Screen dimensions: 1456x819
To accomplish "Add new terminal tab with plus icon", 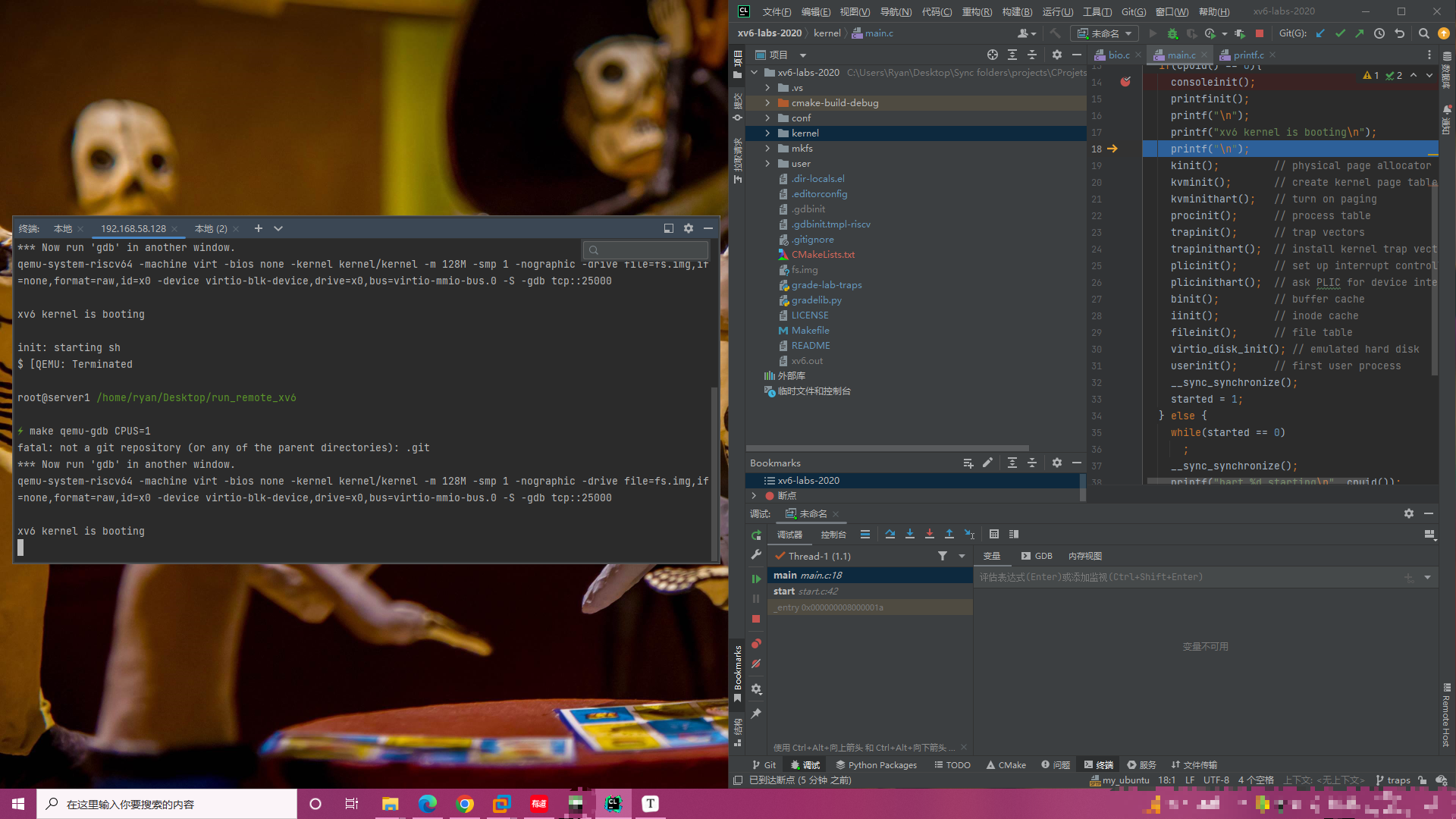I will coord(259,228).
